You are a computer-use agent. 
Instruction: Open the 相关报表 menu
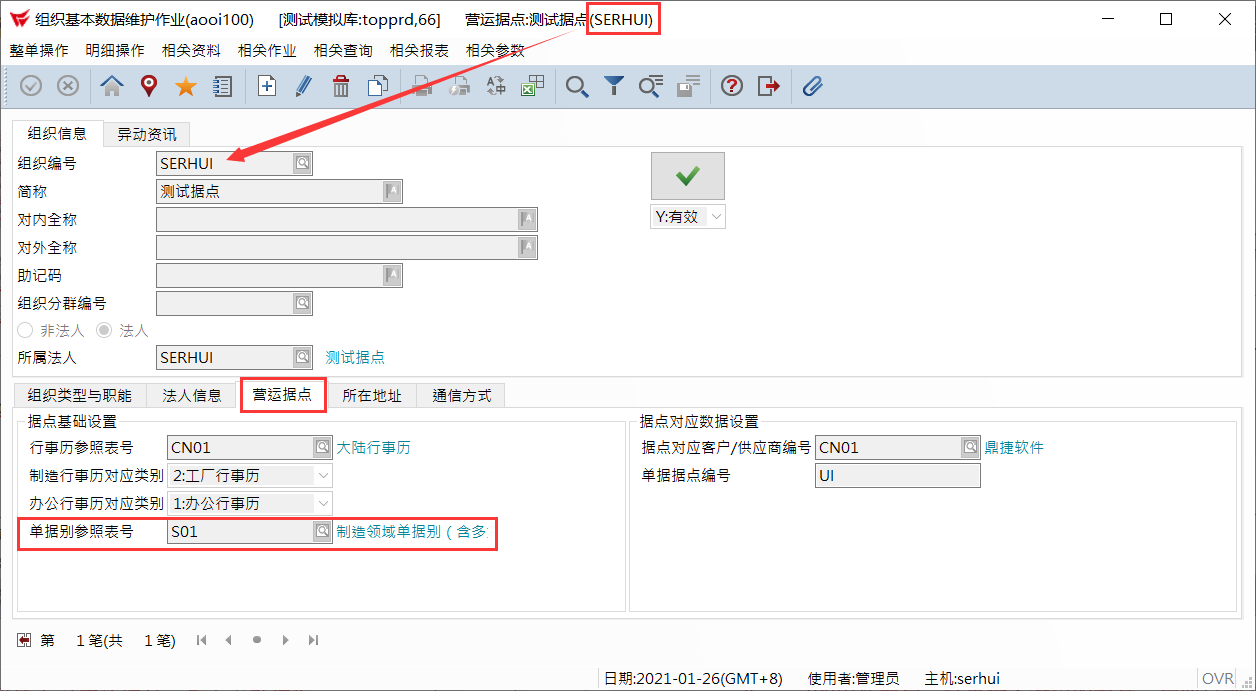419,50
